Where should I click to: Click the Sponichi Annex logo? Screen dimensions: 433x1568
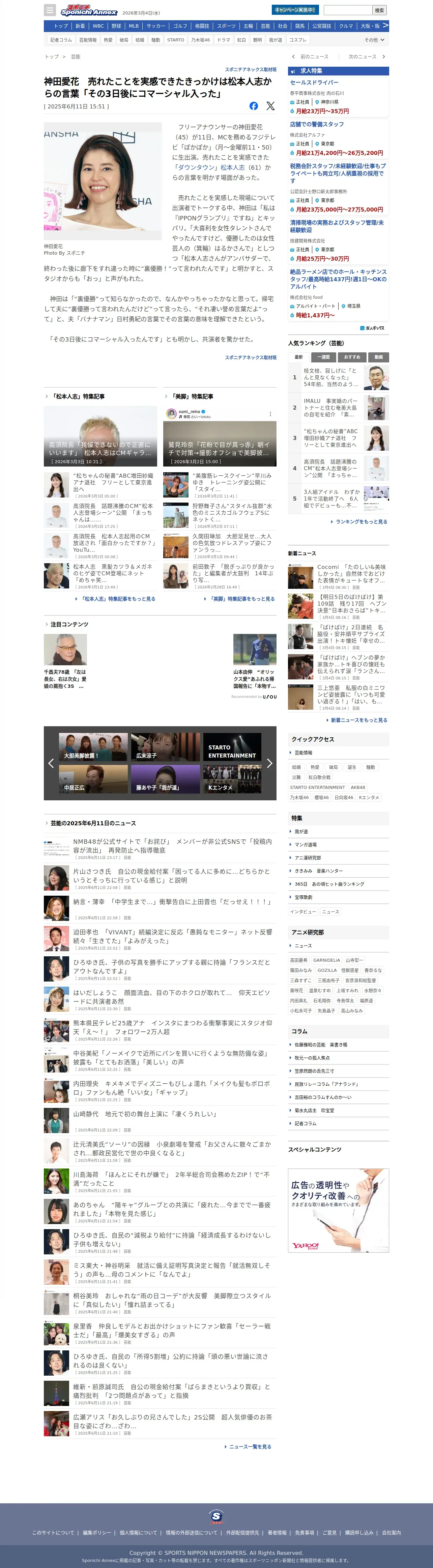tap(89, 10)
